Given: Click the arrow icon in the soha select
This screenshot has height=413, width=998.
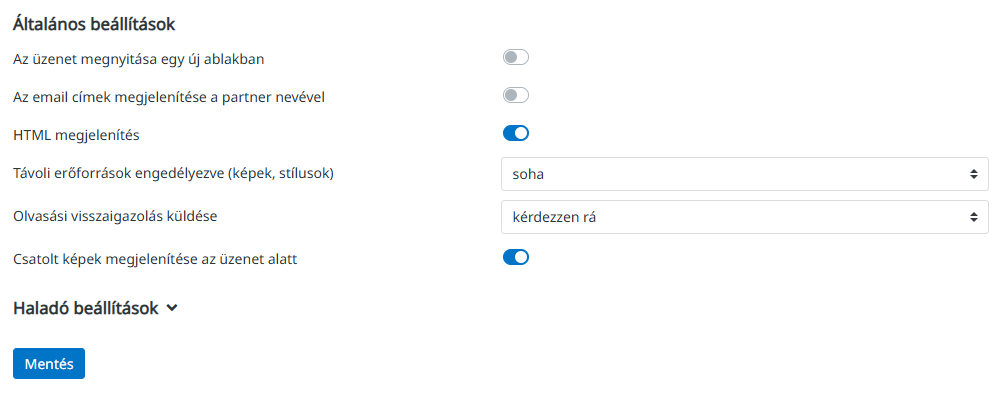Looking at the screenshot, I should (973, 174).
